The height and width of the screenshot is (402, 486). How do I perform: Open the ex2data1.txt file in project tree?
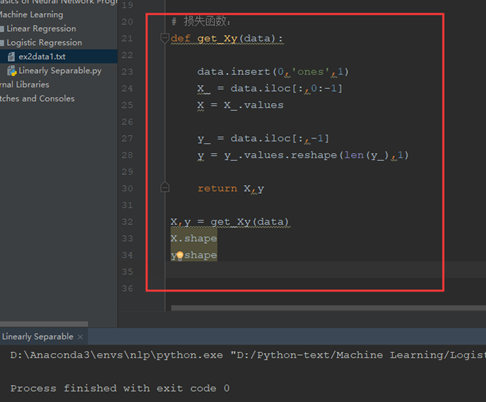(x=42, y=57)
